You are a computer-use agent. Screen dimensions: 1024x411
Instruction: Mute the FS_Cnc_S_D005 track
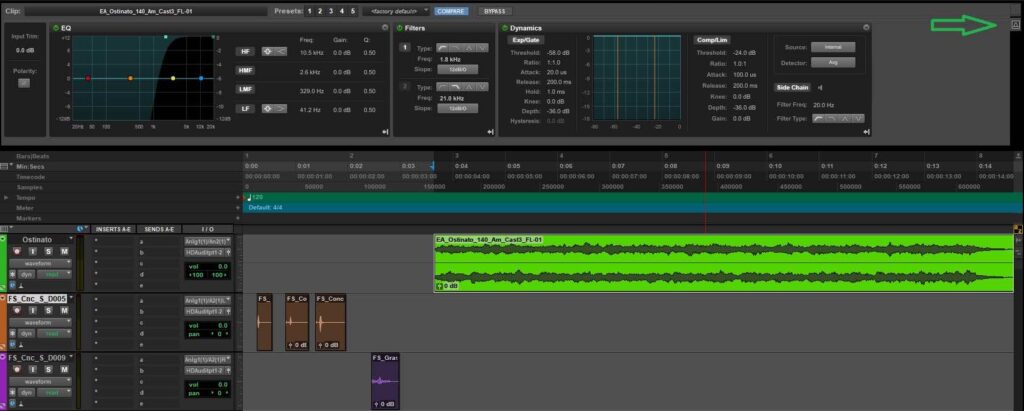[x=64, y=310]
